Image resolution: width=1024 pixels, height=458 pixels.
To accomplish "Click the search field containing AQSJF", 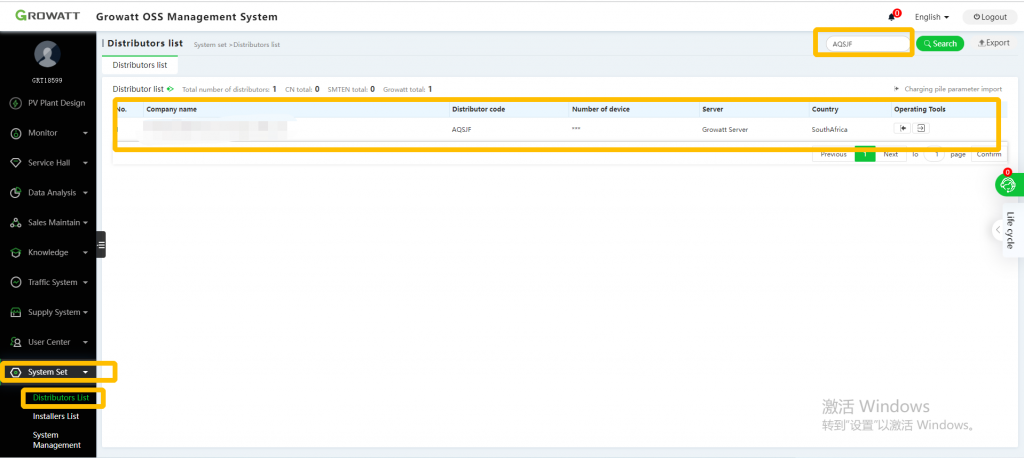I will 868,44.
